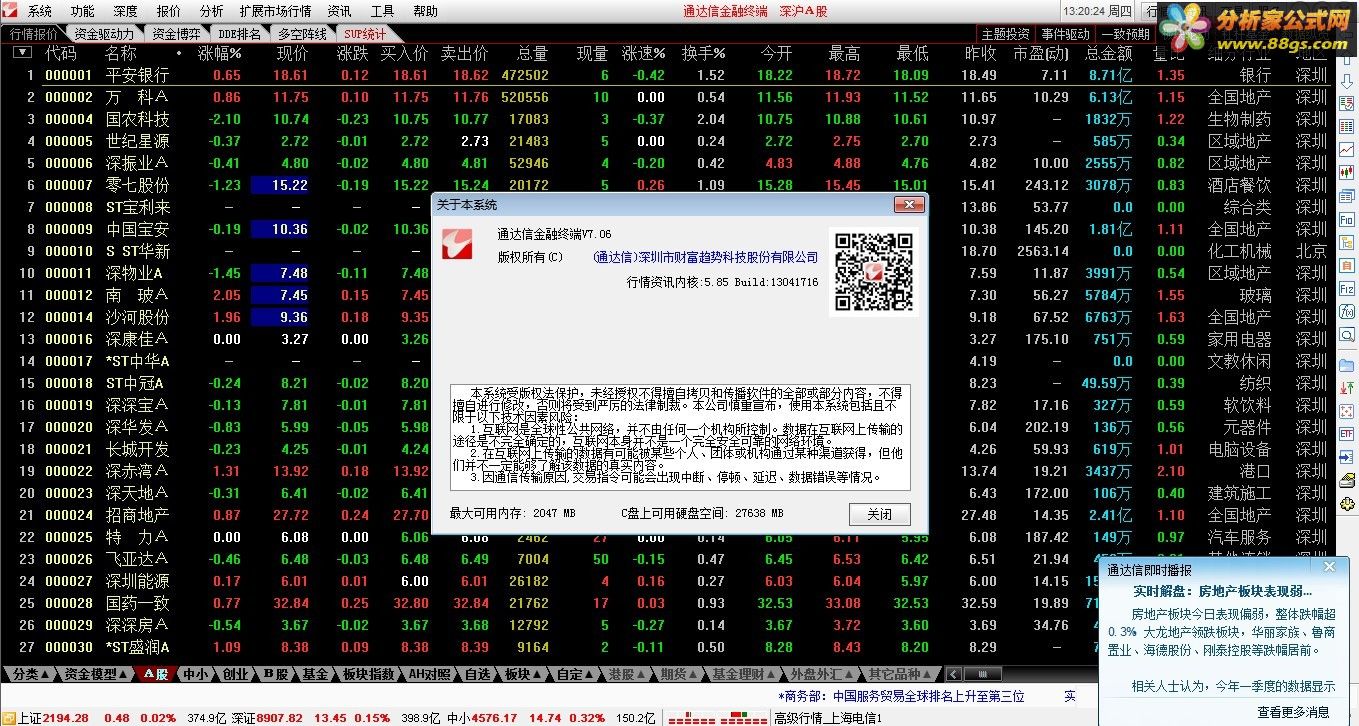Click the red-green up/down arrows sidebar icon

1347,388
